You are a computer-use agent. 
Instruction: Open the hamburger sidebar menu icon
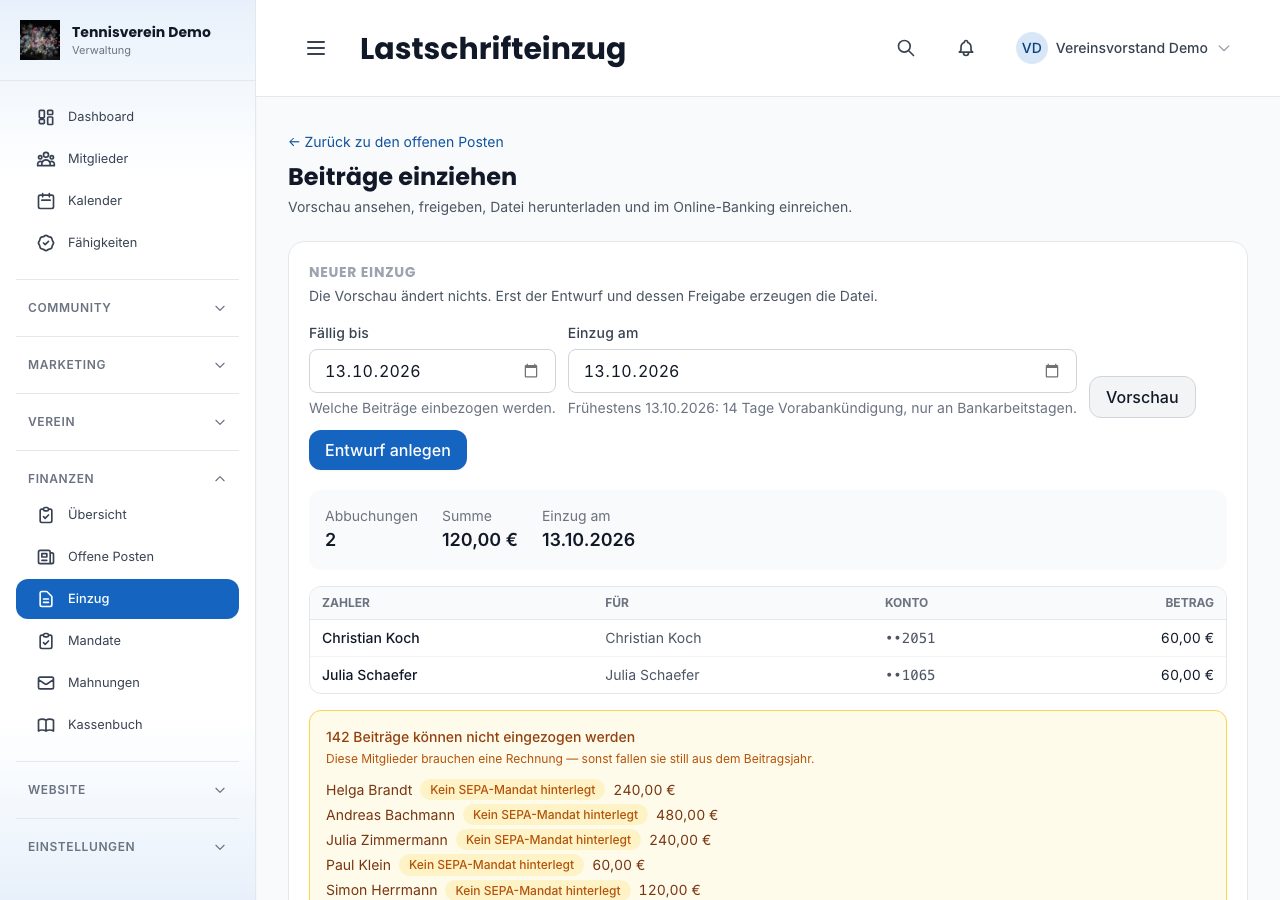coord(316,48)
